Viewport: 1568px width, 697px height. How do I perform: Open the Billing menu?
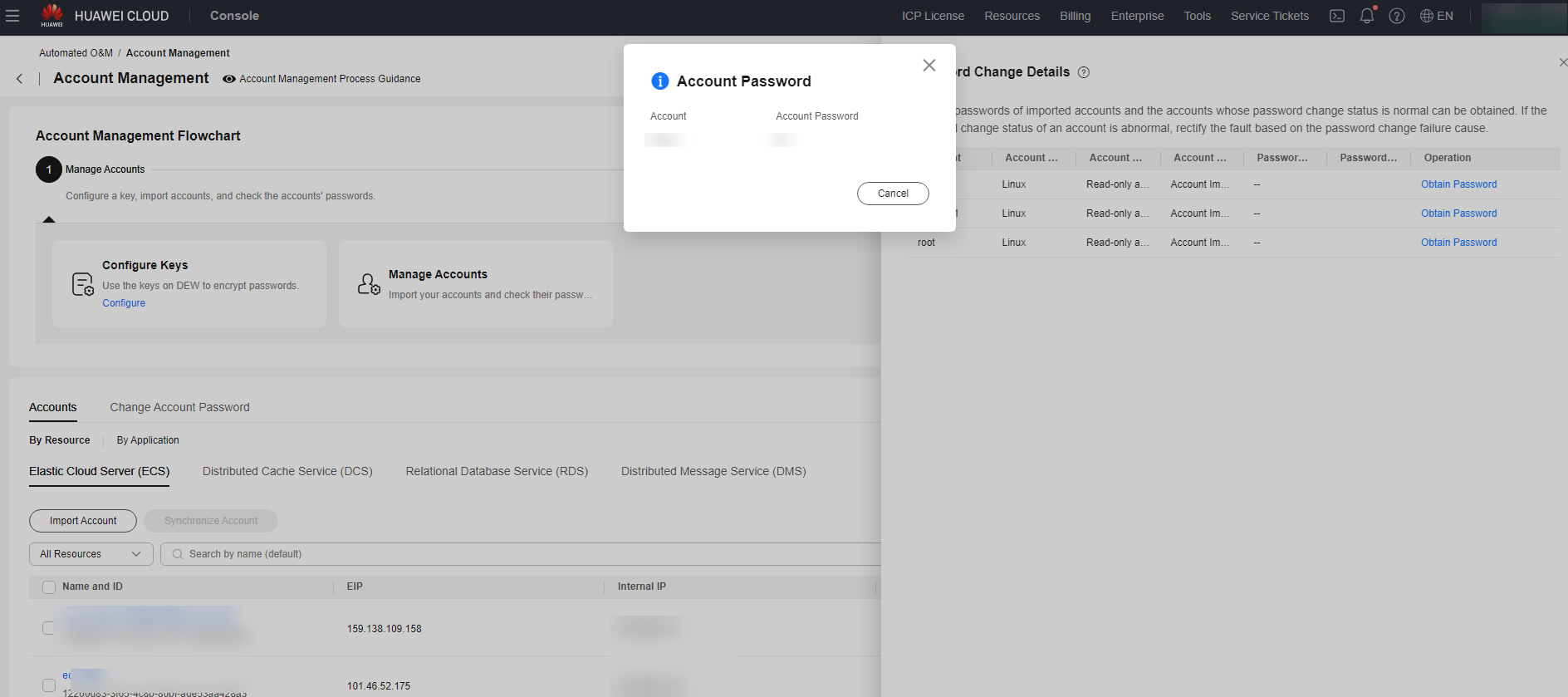pos(1075,16)
